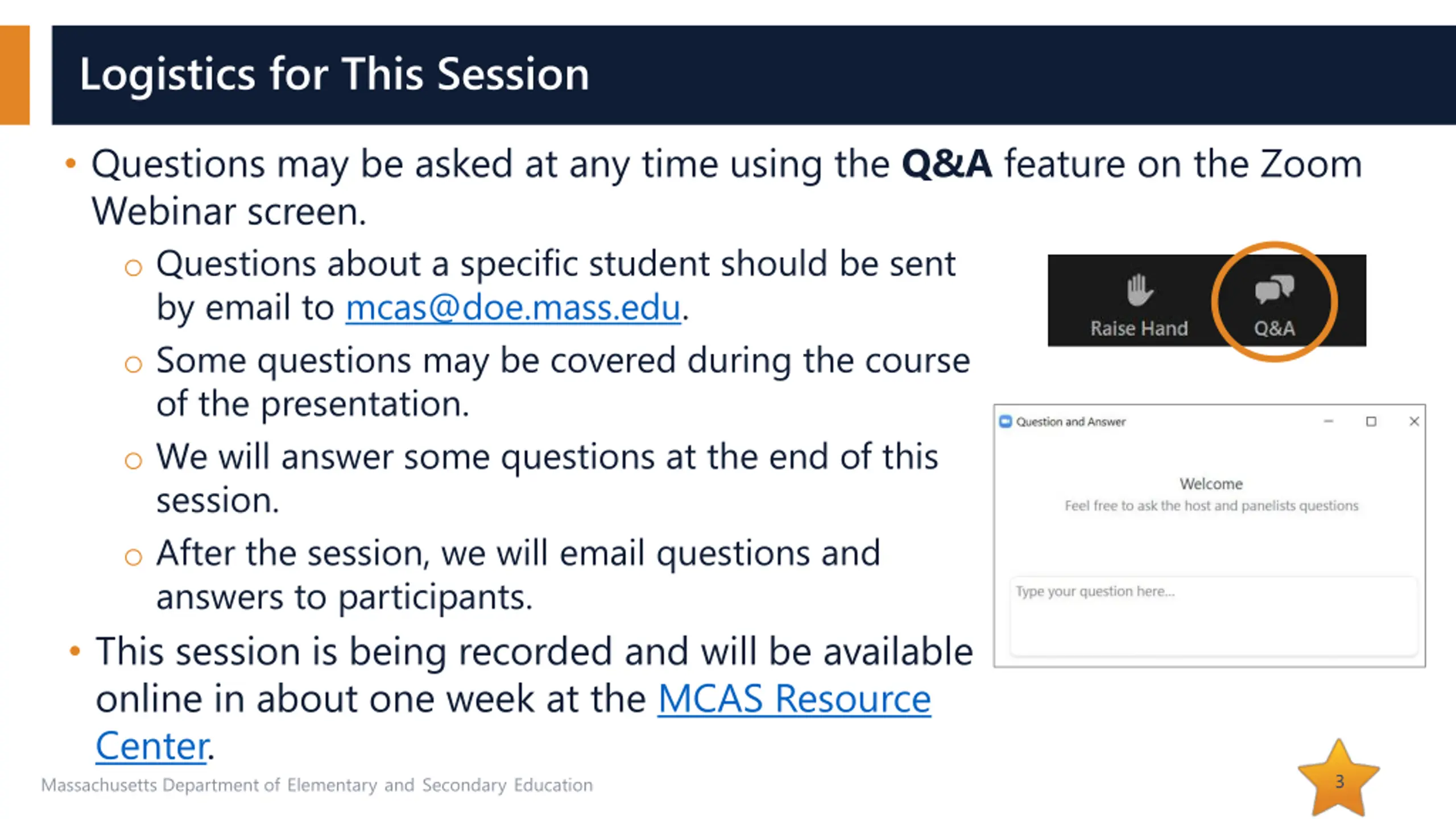Select the "This session is being recorded" bullet
This screenshot has height=819, width=1456.
[533, 652]
